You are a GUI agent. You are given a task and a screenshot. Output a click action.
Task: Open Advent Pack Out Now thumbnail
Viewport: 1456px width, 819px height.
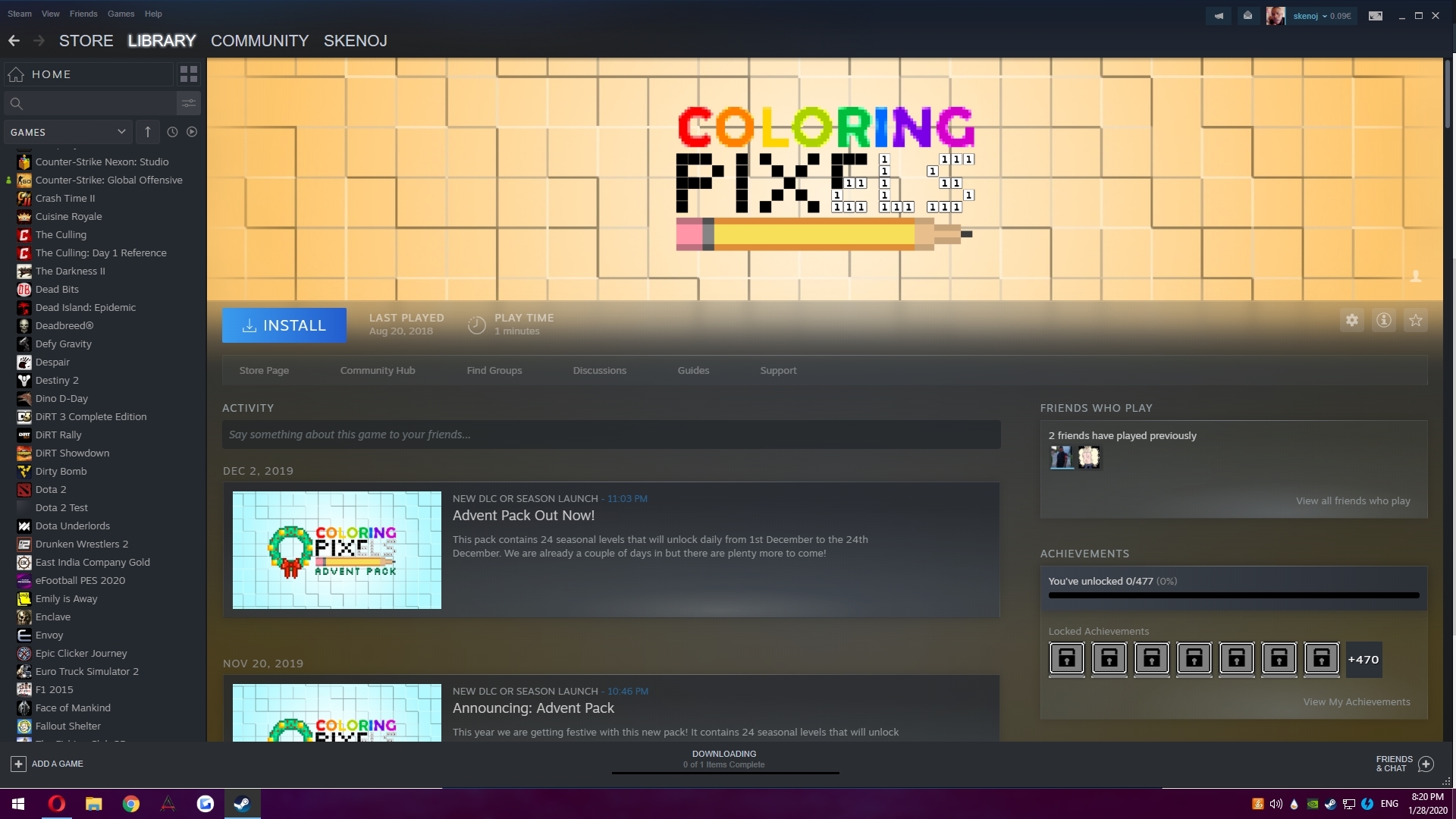tap(337, 551)
